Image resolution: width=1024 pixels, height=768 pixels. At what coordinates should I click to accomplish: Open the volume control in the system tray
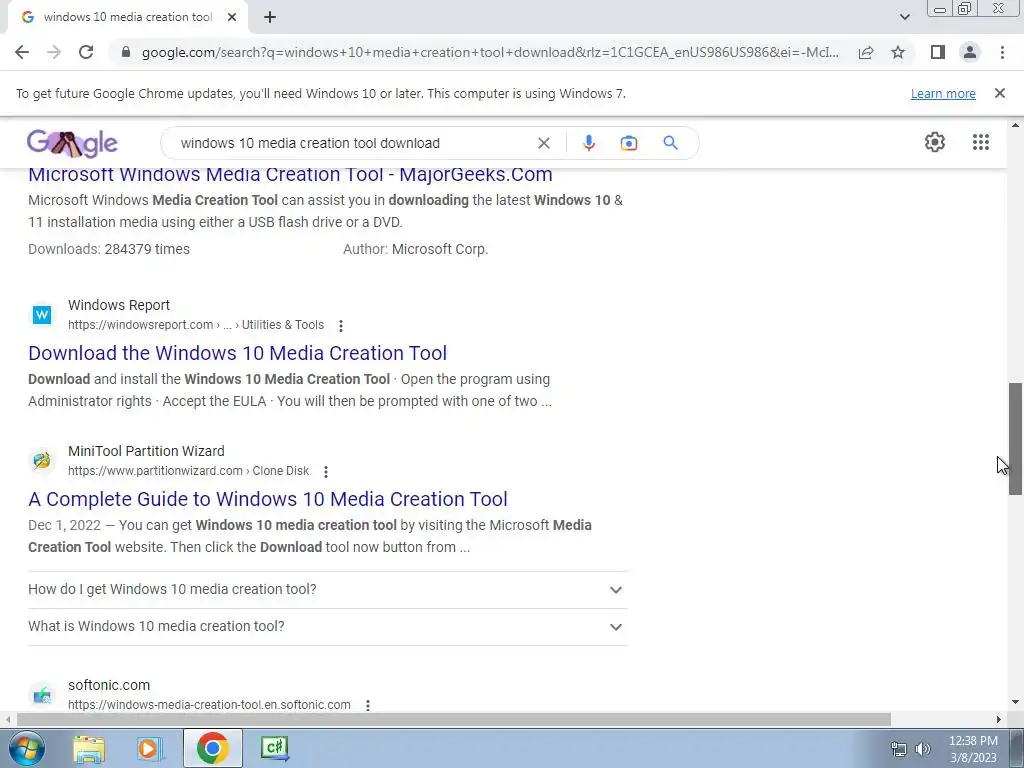coord(923,750)
